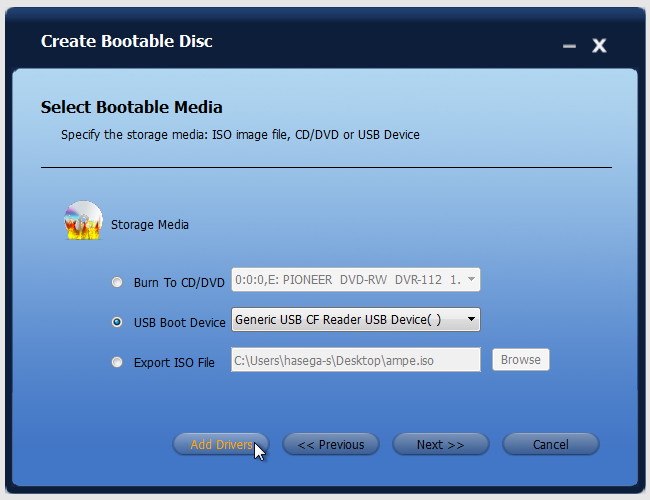Screen dimensions: 650x500
Task: Open the PIONEER DVD-RW drive dropdown
Action: pos(356,280)
